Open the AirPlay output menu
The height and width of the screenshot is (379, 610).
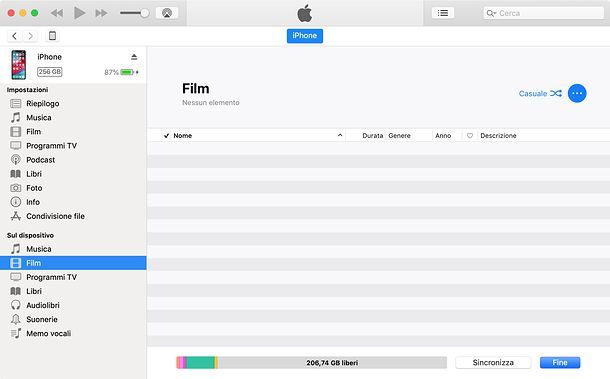pos(167,13)
